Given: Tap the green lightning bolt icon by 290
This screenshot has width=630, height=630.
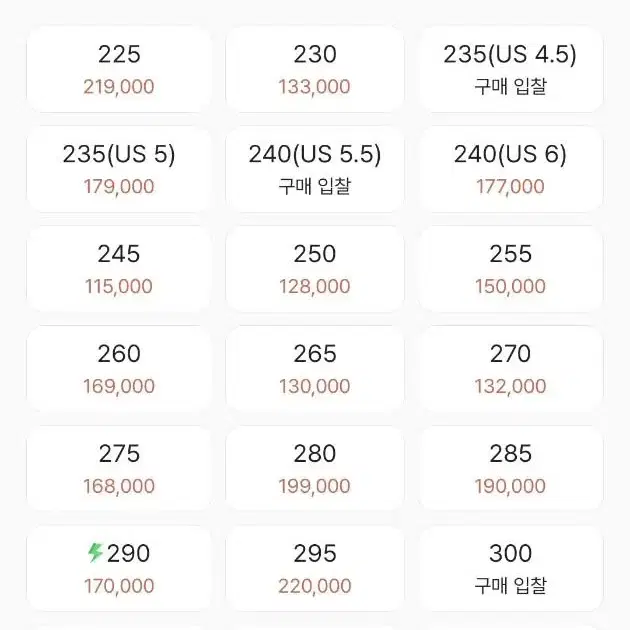Looking at the screenshot, I should (96, 552).
